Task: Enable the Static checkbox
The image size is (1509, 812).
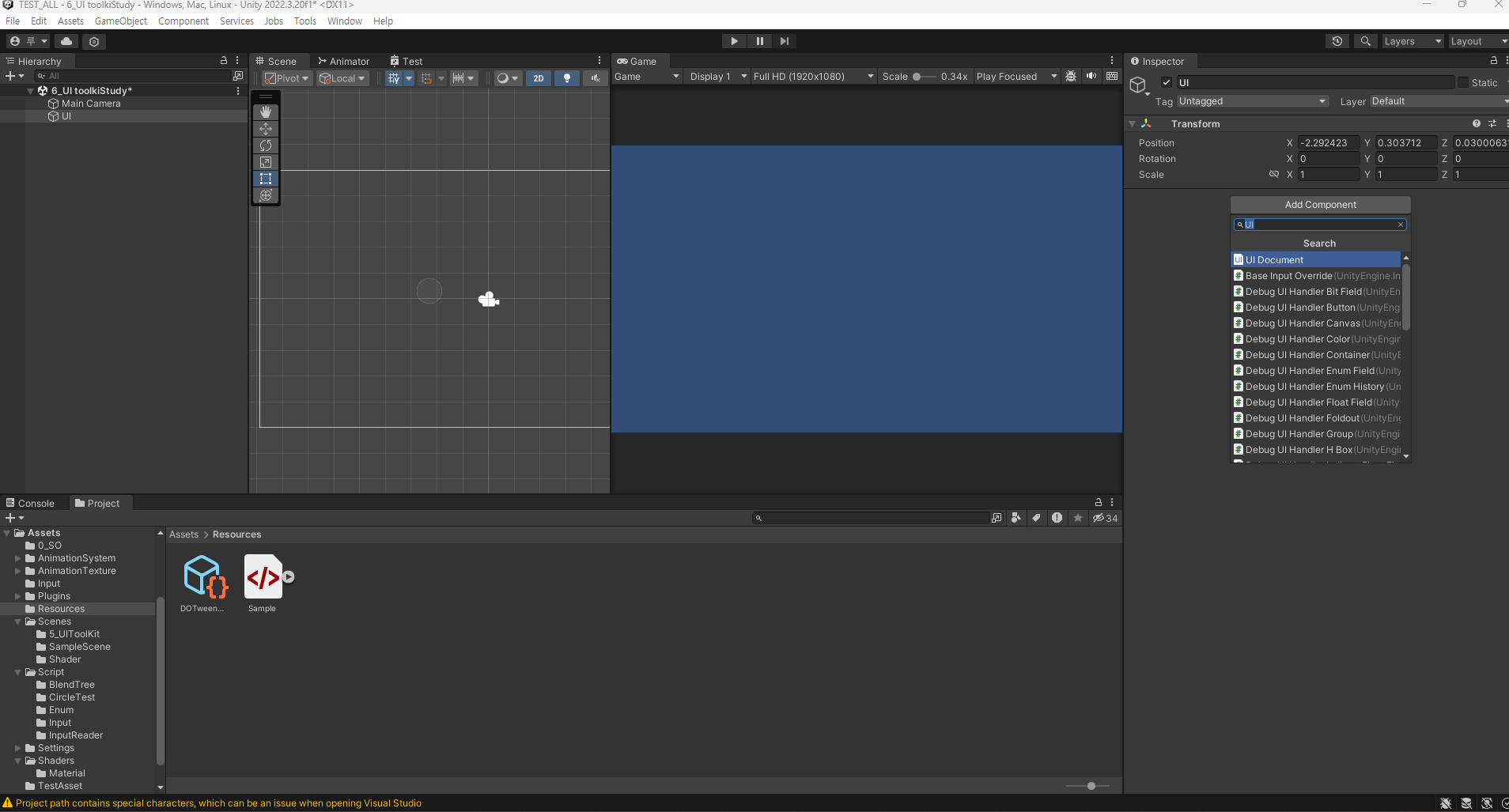Action: pos(1463,82)
